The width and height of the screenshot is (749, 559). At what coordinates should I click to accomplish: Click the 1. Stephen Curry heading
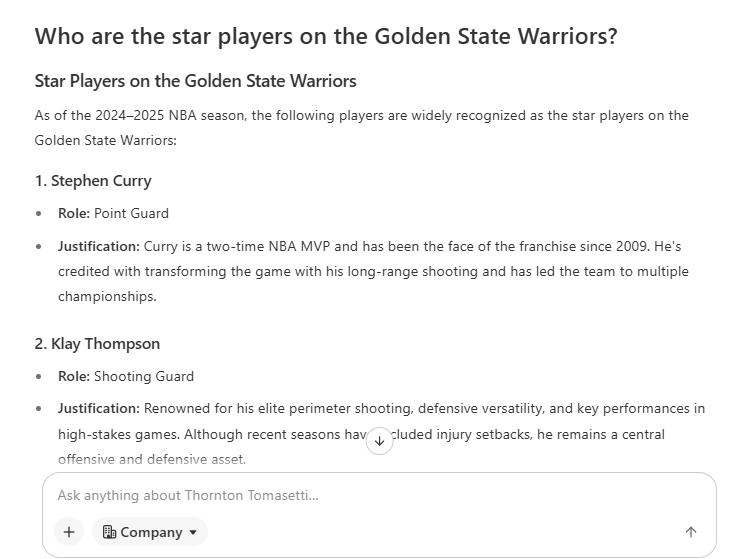tap(93, 181)
